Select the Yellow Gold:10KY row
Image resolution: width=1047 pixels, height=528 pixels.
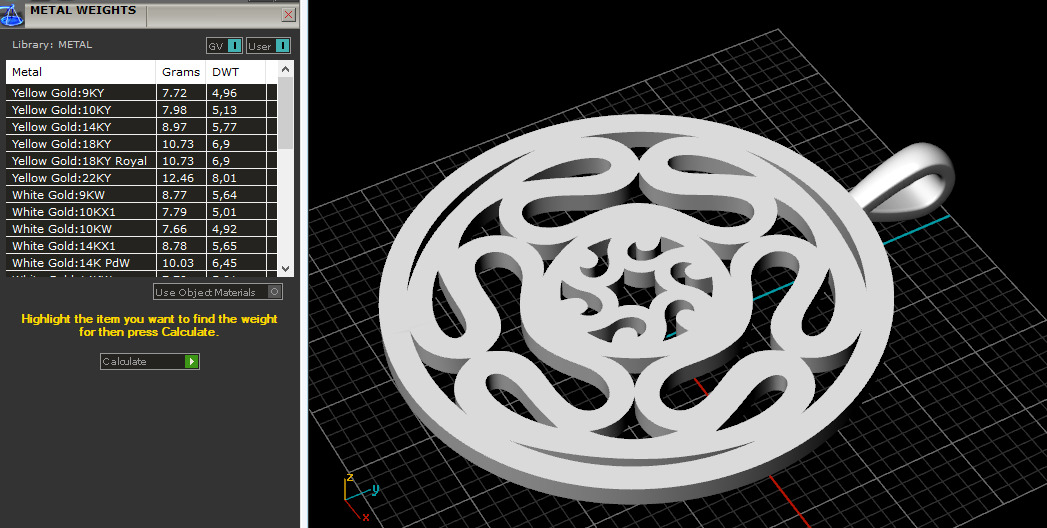pos(142,109)
